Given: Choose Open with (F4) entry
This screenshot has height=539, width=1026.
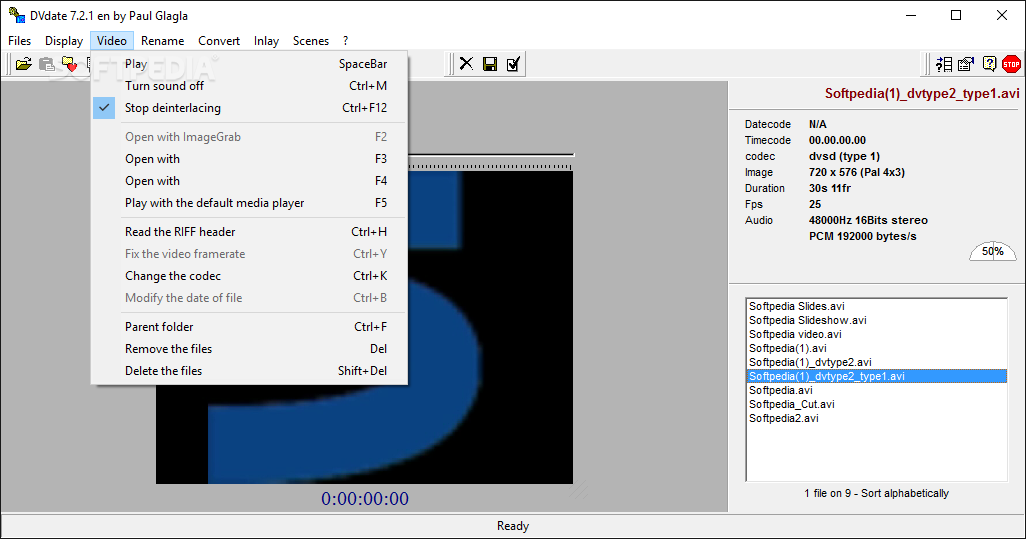Looking at the screenshot, I should tap(249, 181).
